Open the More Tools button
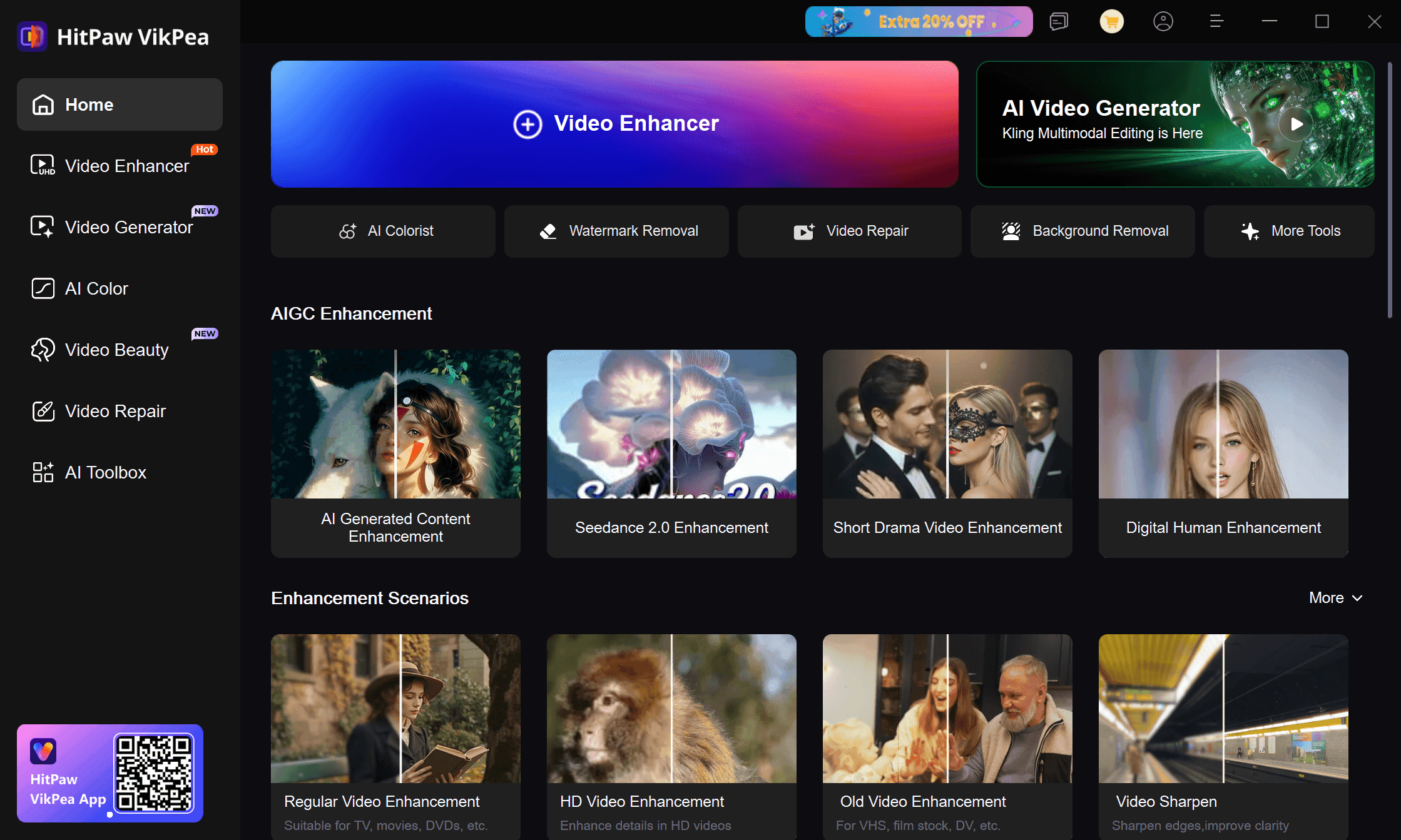The image size is (1401, 840). coord(1289,231)
